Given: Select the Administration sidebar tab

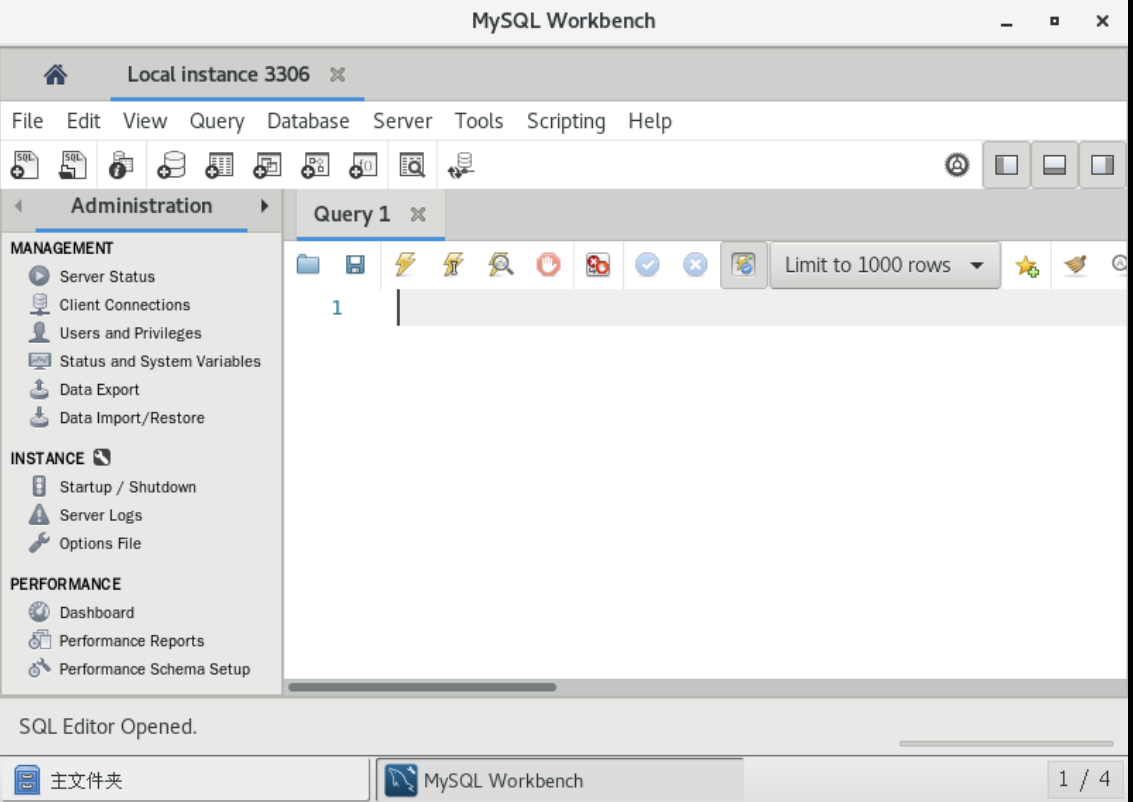Looking at the screenshot, I should click(x=142, y=206).
